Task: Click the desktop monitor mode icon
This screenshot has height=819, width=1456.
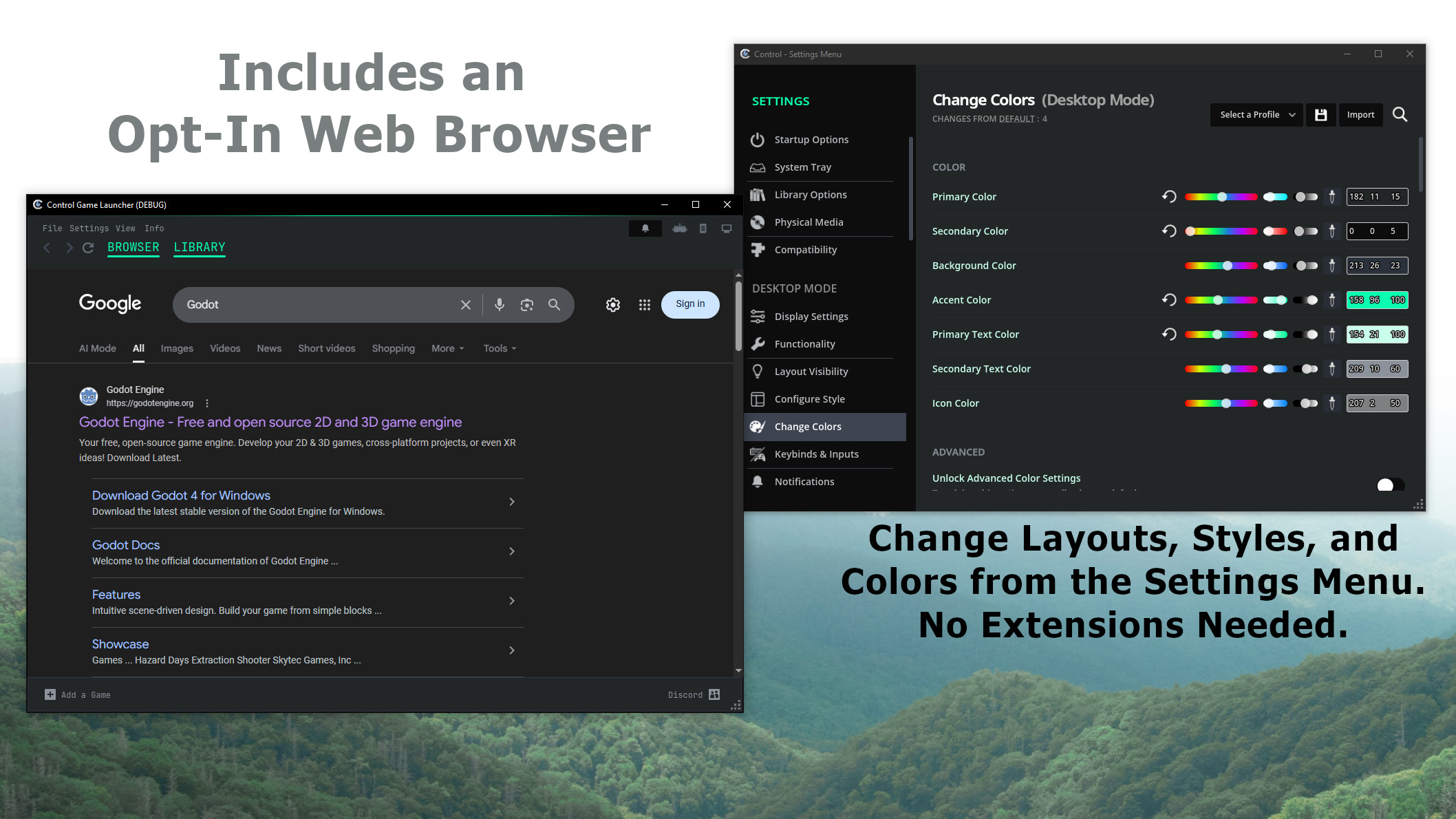Action: click(x=726, y=228)
